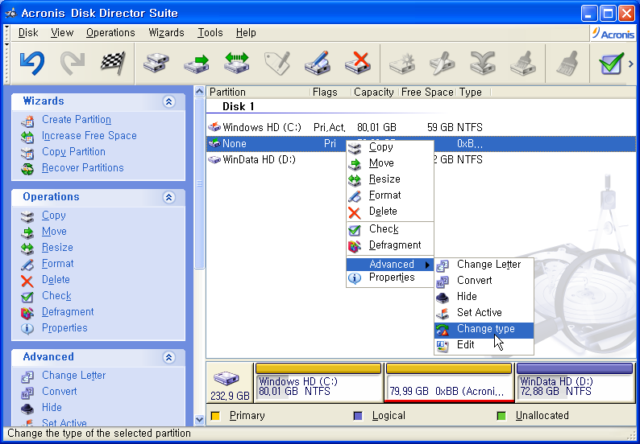Click the toolbar overflow arrow
Screen dimensions: 640x444
coord(631,64)
